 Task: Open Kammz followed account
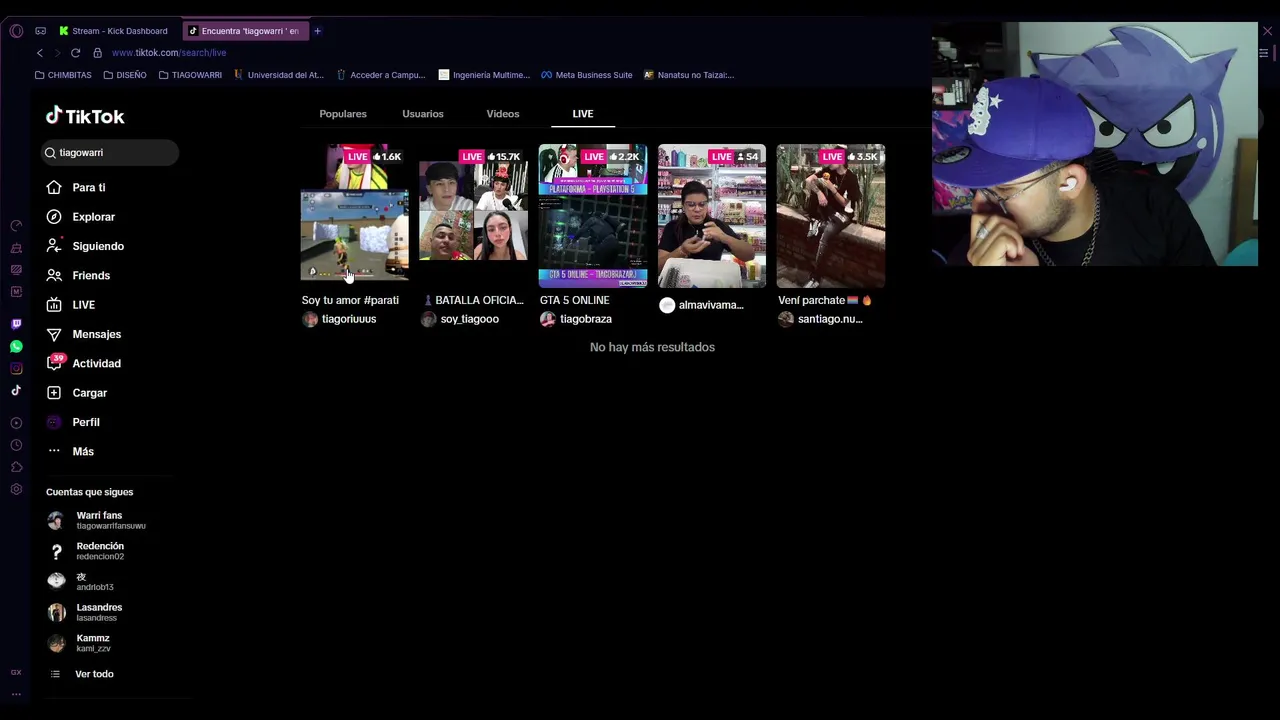click(x=80, y=643)
